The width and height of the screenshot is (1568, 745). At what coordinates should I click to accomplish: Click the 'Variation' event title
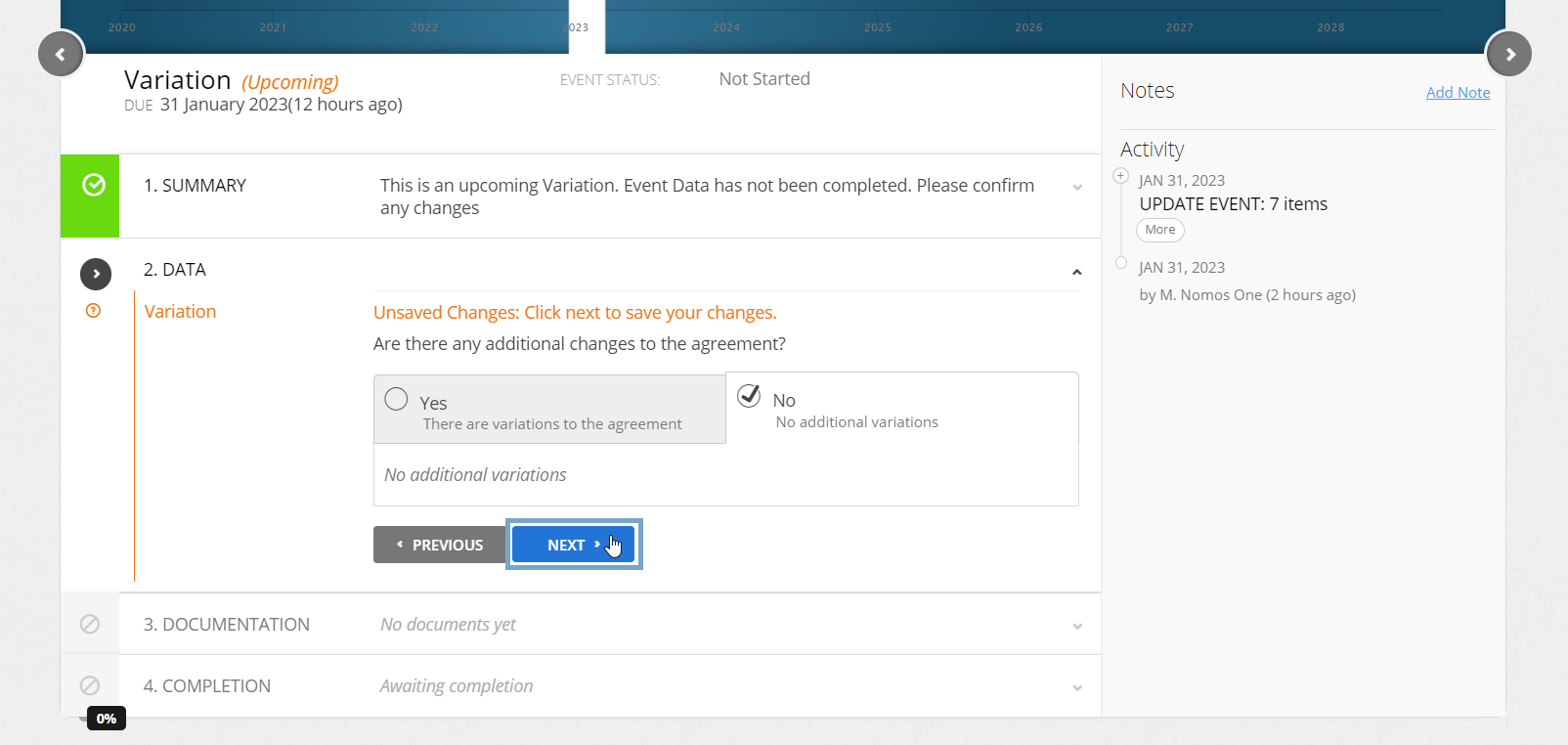pyautogui.click(x=177, y=80)
